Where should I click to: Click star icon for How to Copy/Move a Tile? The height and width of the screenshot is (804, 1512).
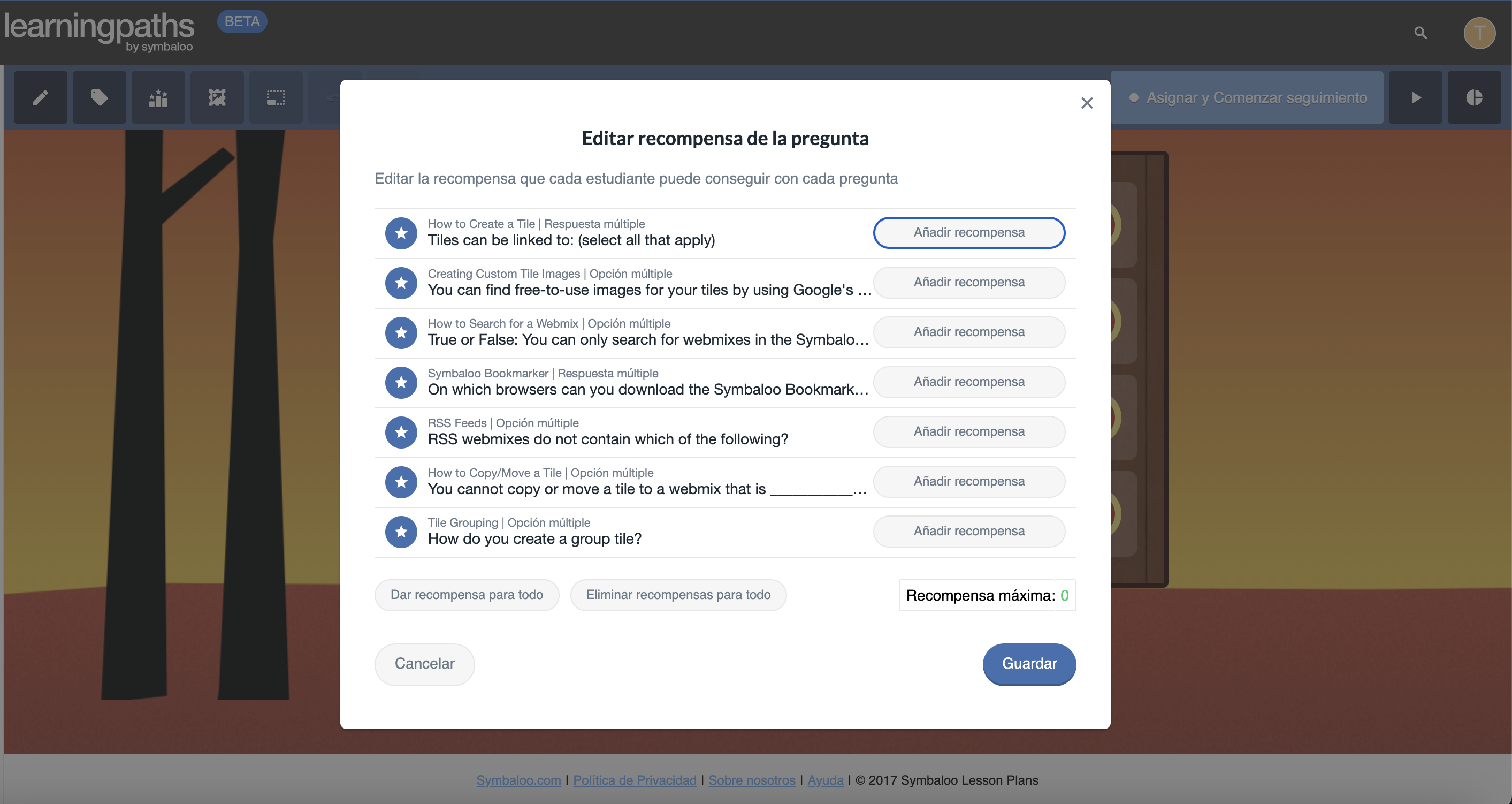tap(401, 482)
